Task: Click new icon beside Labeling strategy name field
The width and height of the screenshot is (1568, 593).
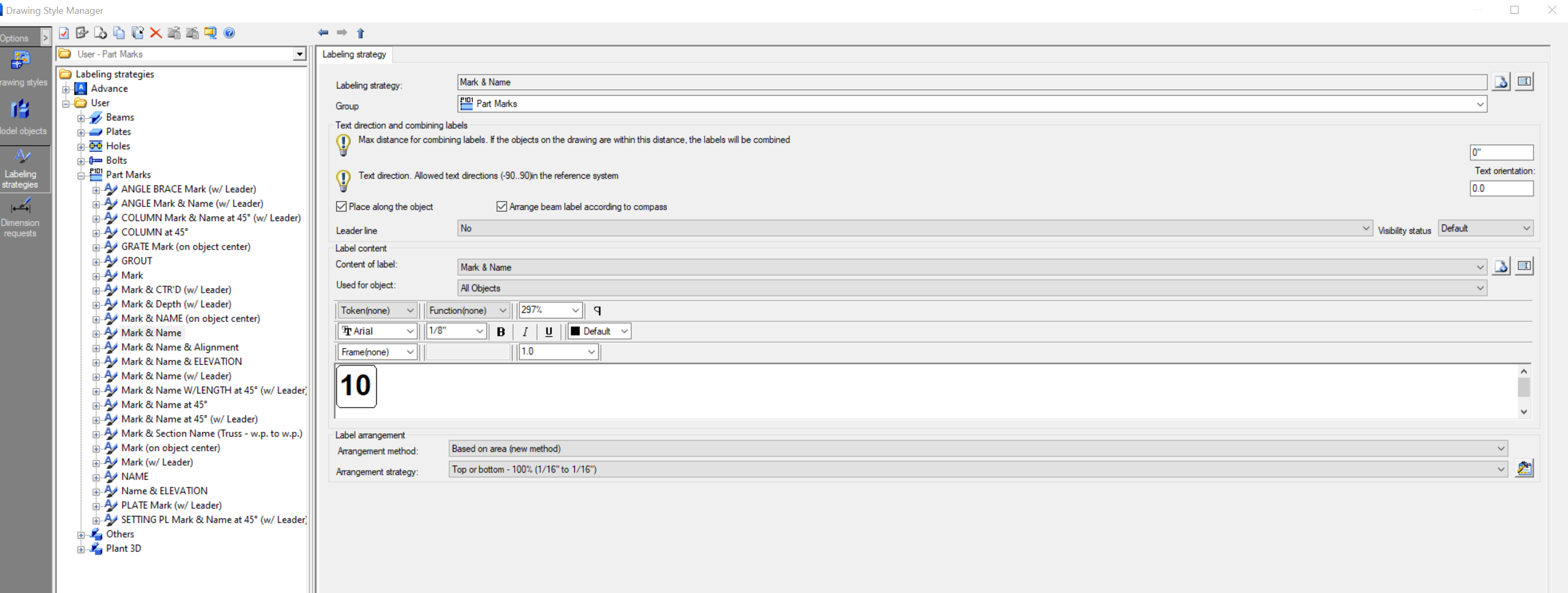Action: click(x=1501, y=81)
